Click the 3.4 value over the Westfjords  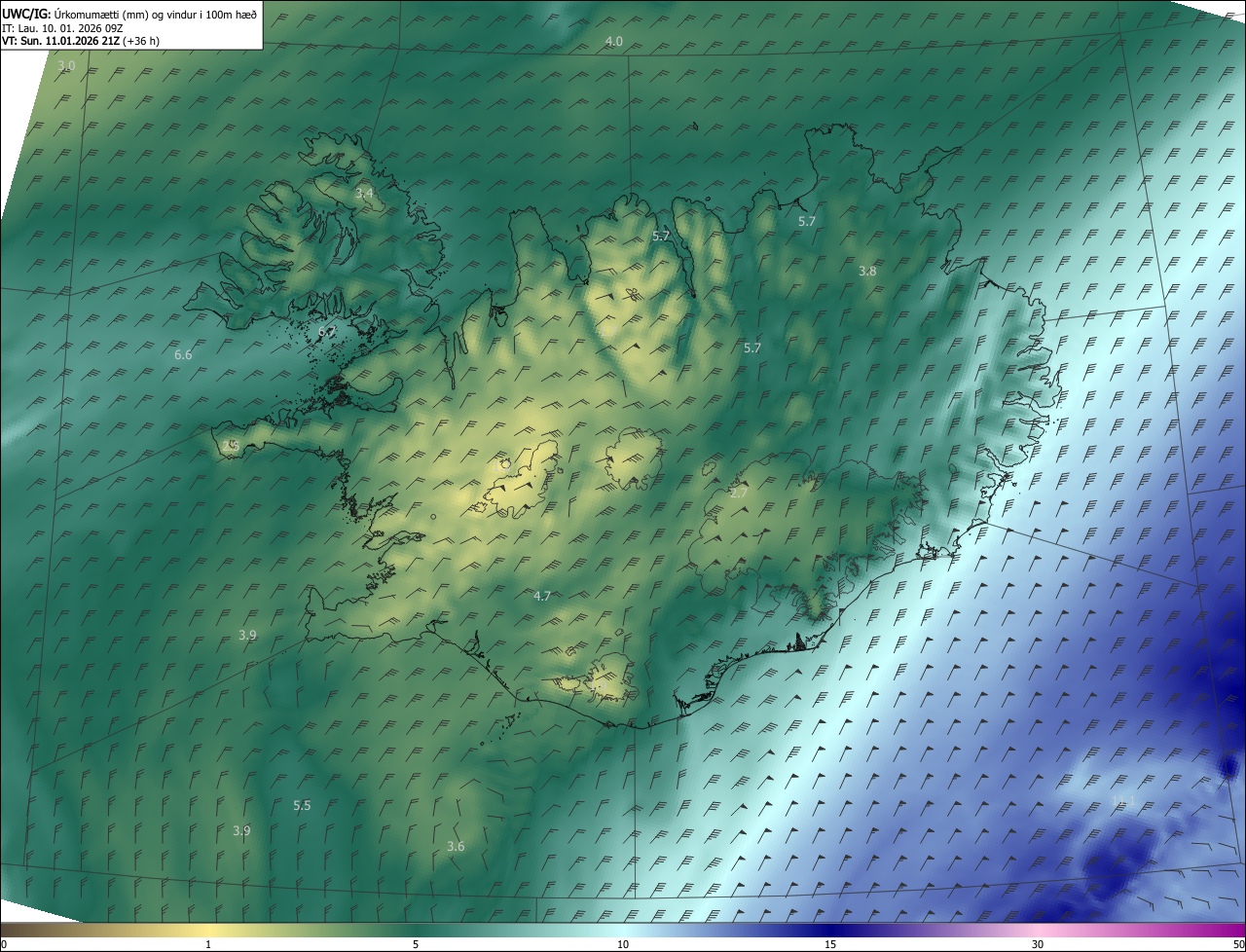point(364,194)
